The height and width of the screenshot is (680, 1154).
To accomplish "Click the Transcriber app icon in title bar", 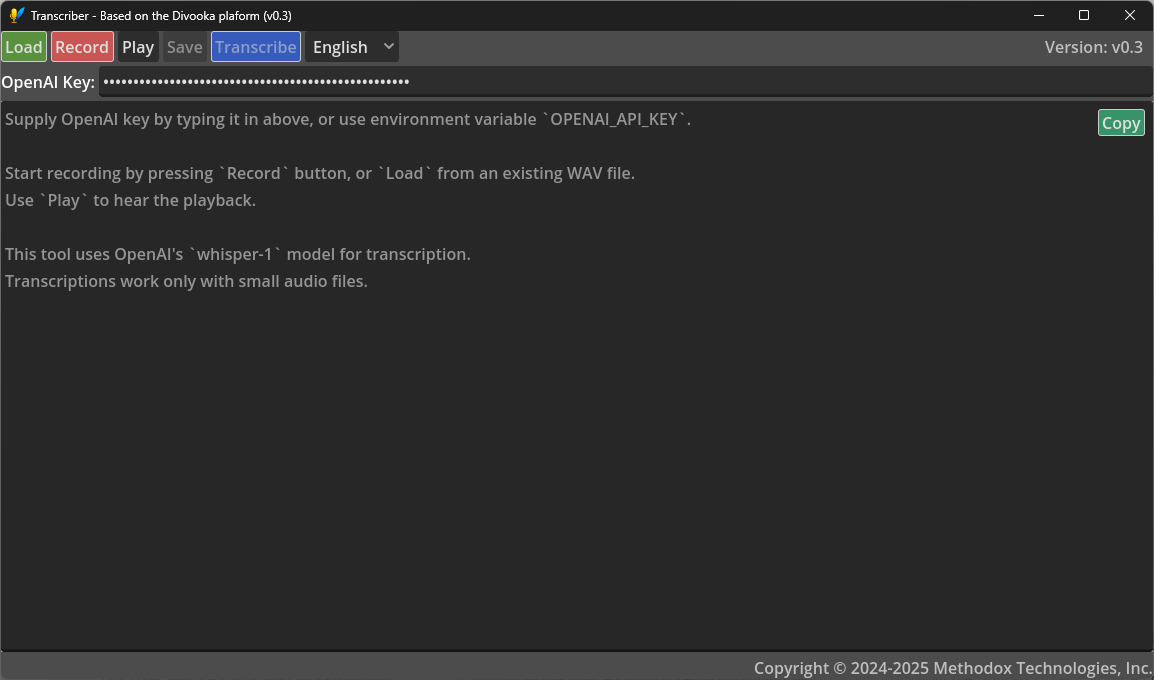I will [x=16, y=15].
